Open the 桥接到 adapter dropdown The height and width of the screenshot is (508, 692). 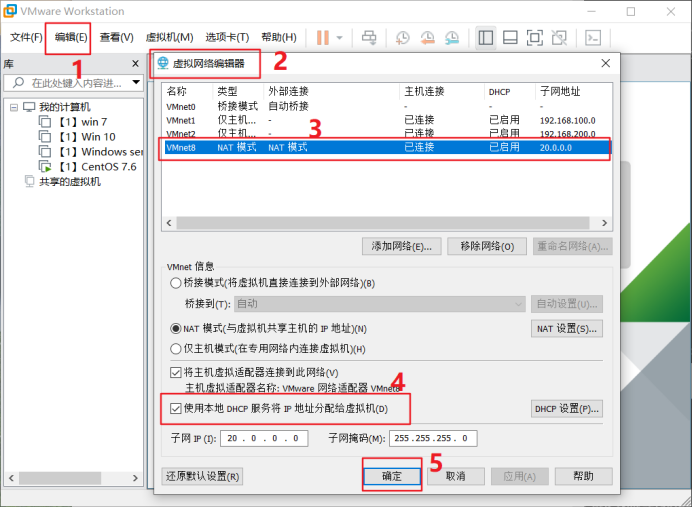pyautogui.click(x=380, y=304)
